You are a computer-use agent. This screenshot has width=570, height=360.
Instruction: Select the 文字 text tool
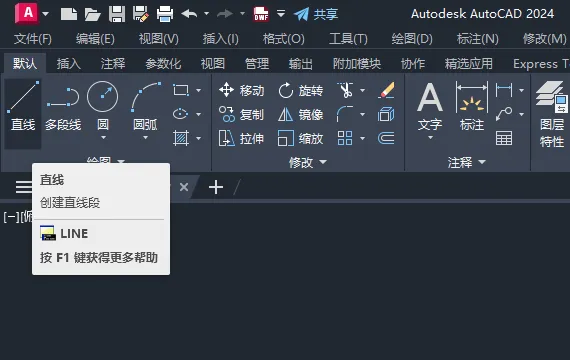(430, 106)
